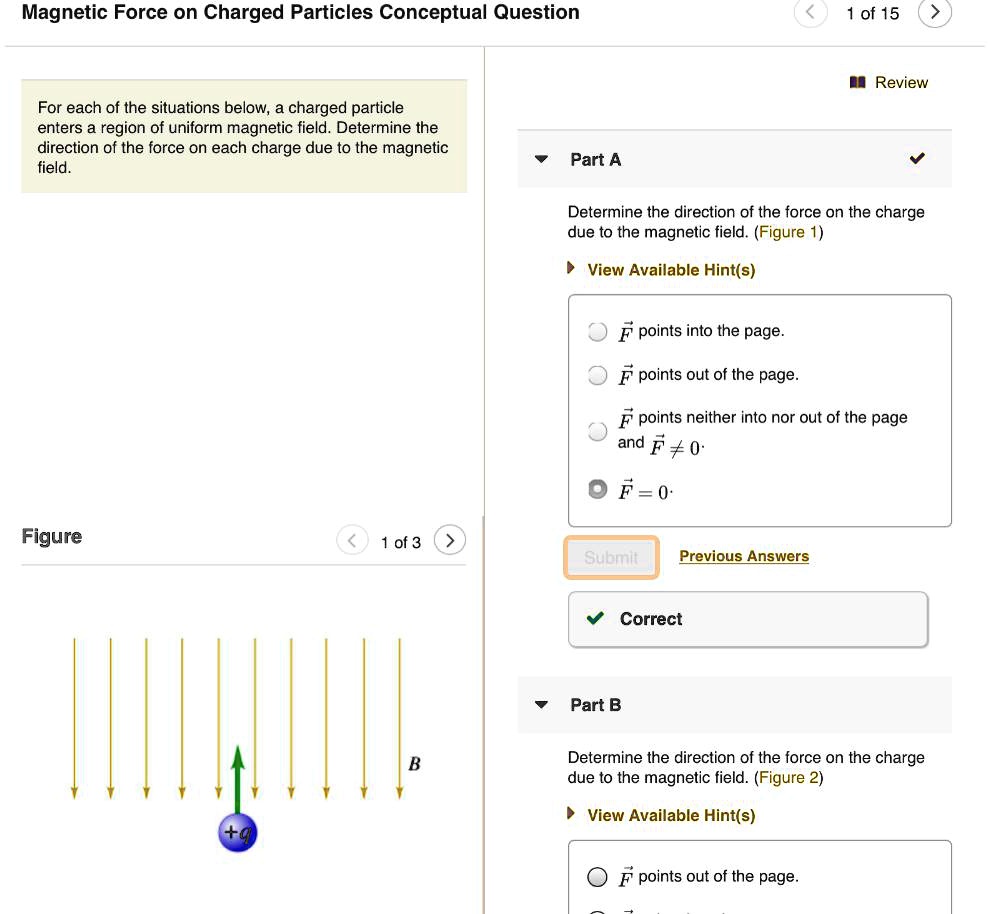Collapse the Part A section

point(541,158)
